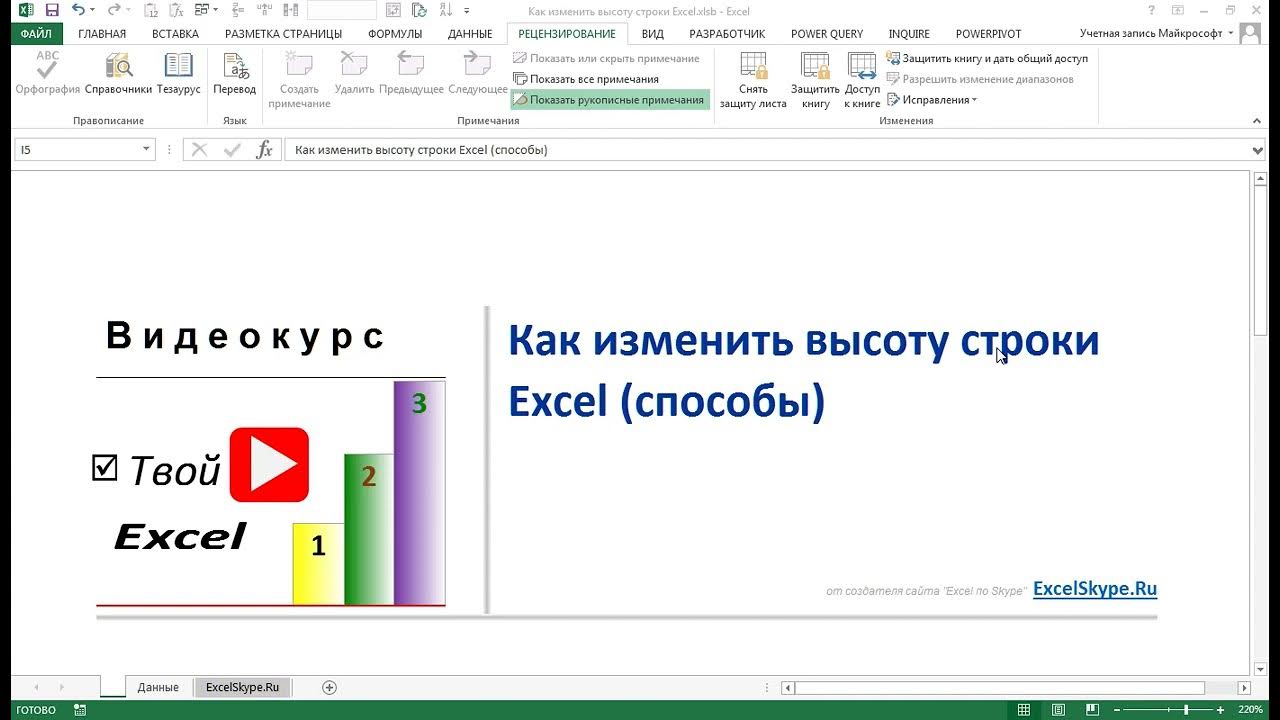Click the horizontal scrollbar right arrow
Image resolution: width=1280 pixels, height=720 pixels.
coord(1244,688)
